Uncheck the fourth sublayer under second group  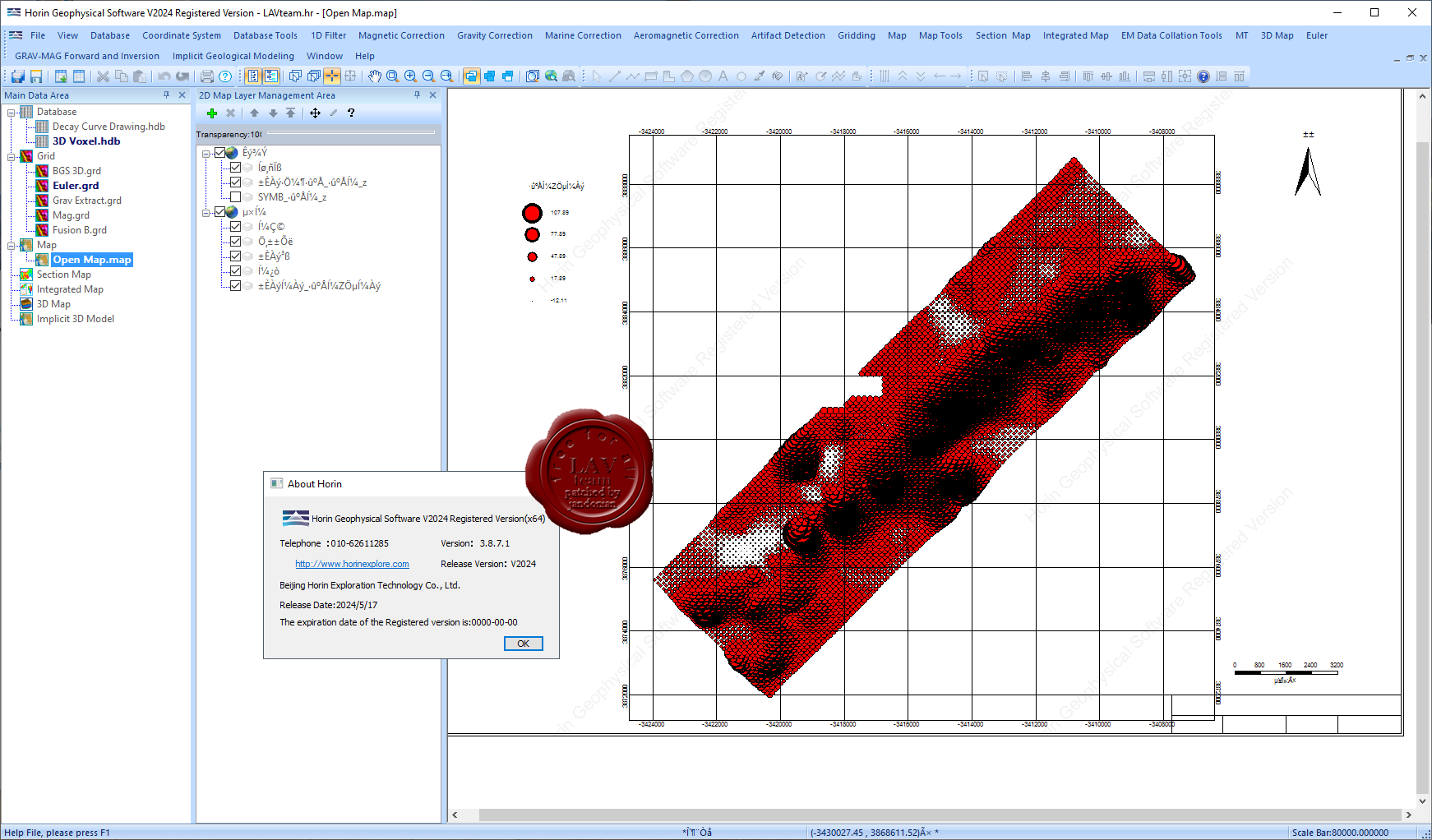pos(235,271)
